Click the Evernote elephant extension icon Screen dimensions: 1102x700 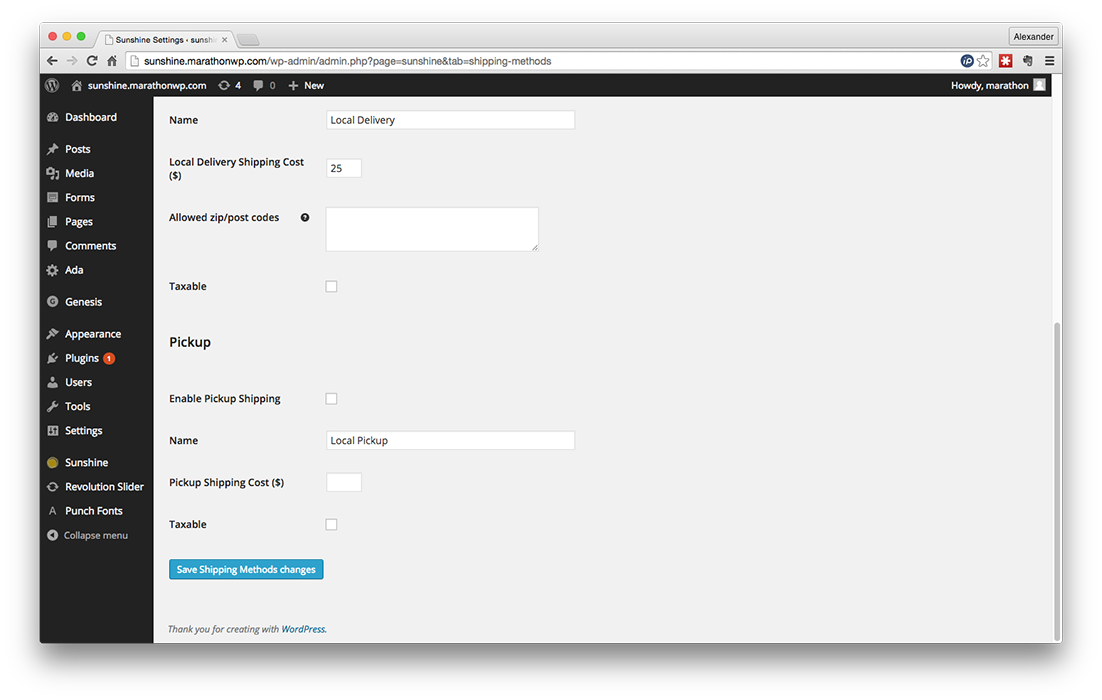[x=1028, y=61]
